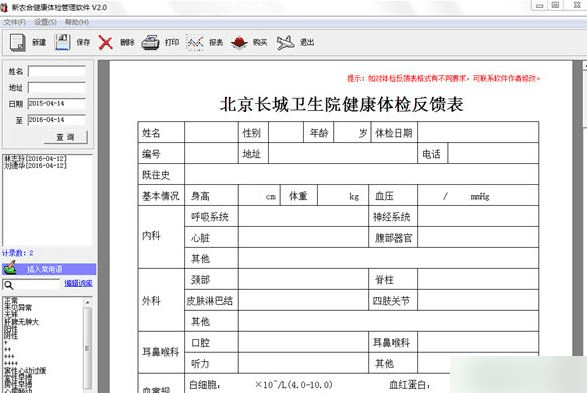
Task: Click the 基本情况 row label
Action: (161, 196)
